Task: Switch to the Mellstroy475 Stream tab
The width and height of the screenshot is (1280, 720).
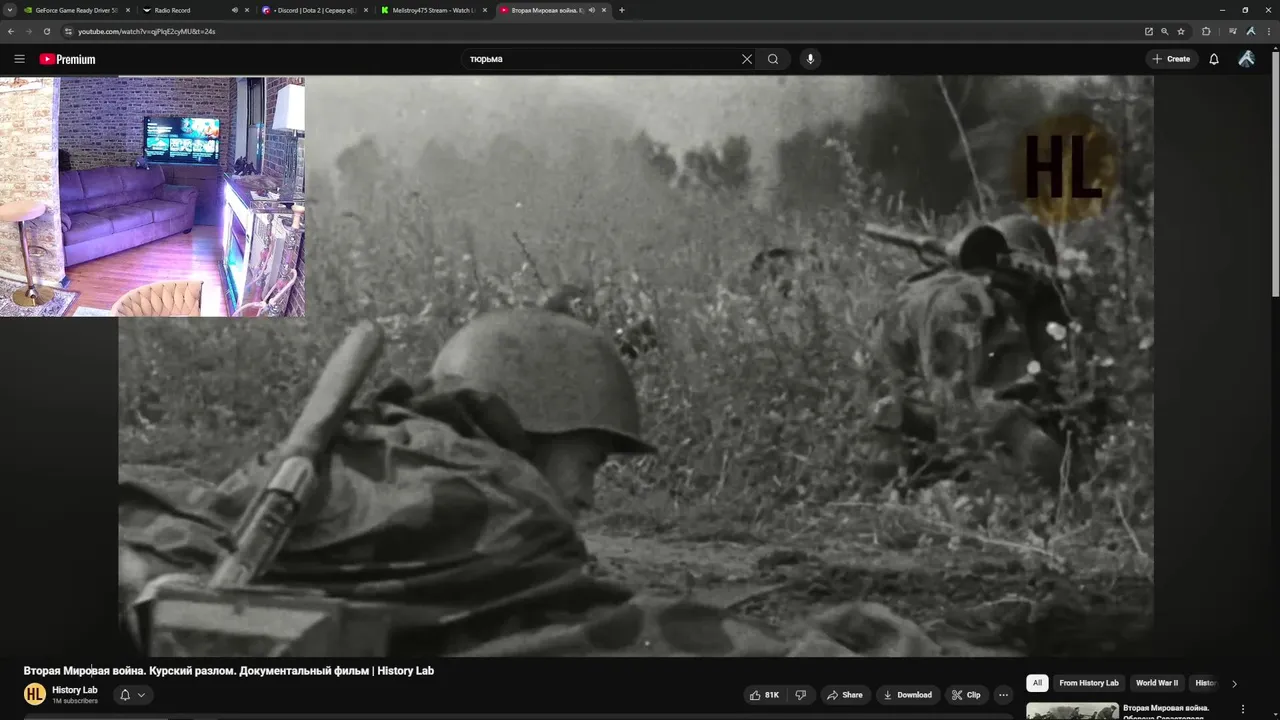Action: point(433,10)
